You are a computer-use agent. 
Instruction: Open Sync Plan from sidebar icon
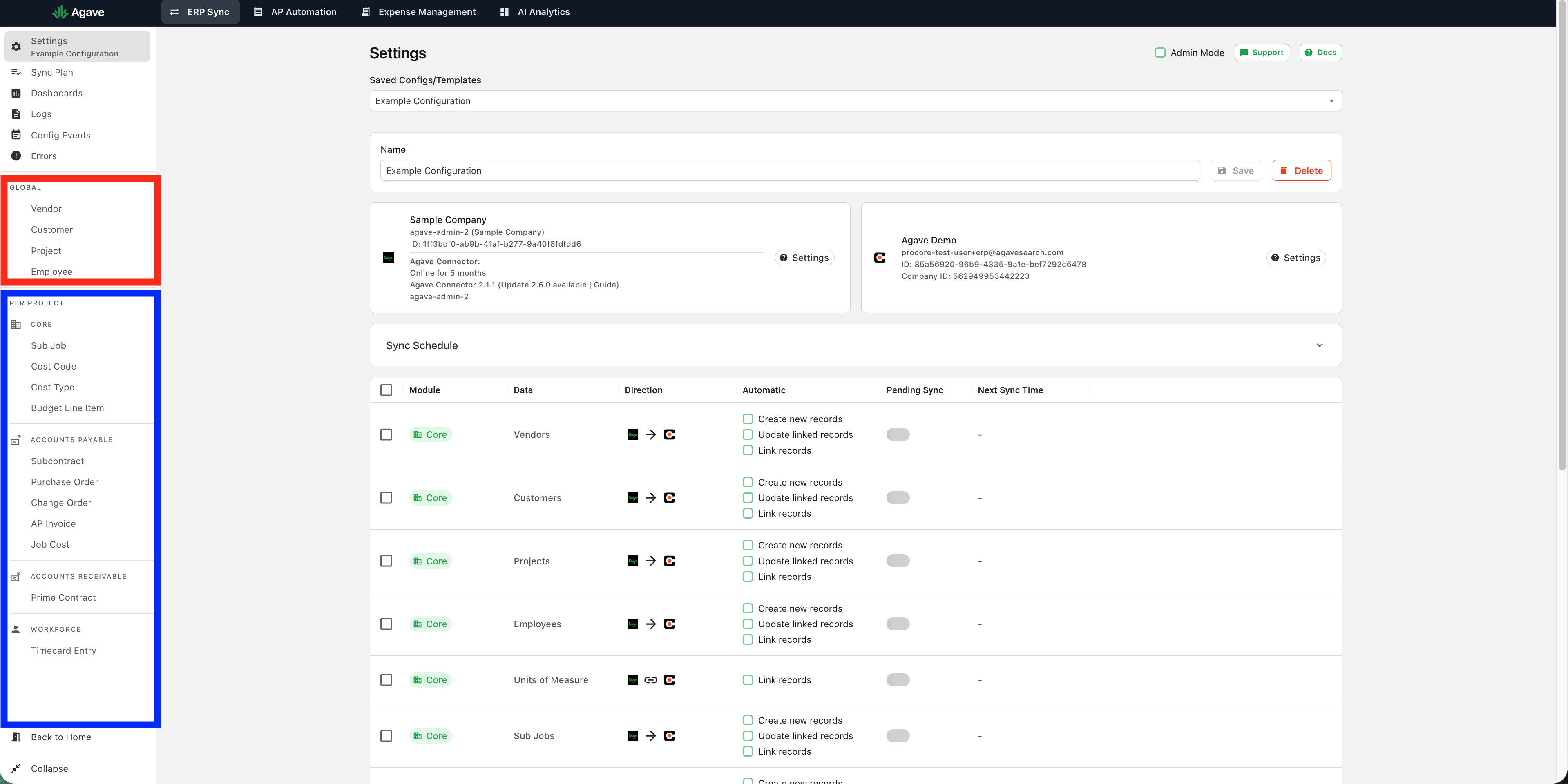(x=16, y=72)
